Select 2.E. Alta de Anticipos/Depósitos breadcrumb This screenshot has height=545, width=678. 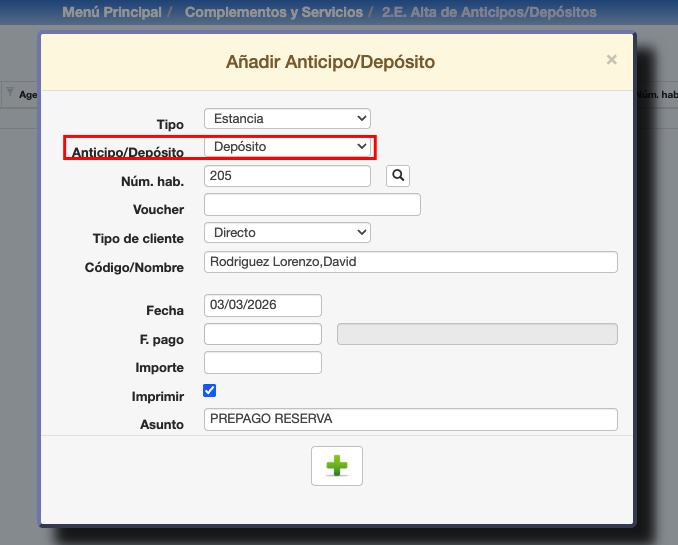point(489,13)
